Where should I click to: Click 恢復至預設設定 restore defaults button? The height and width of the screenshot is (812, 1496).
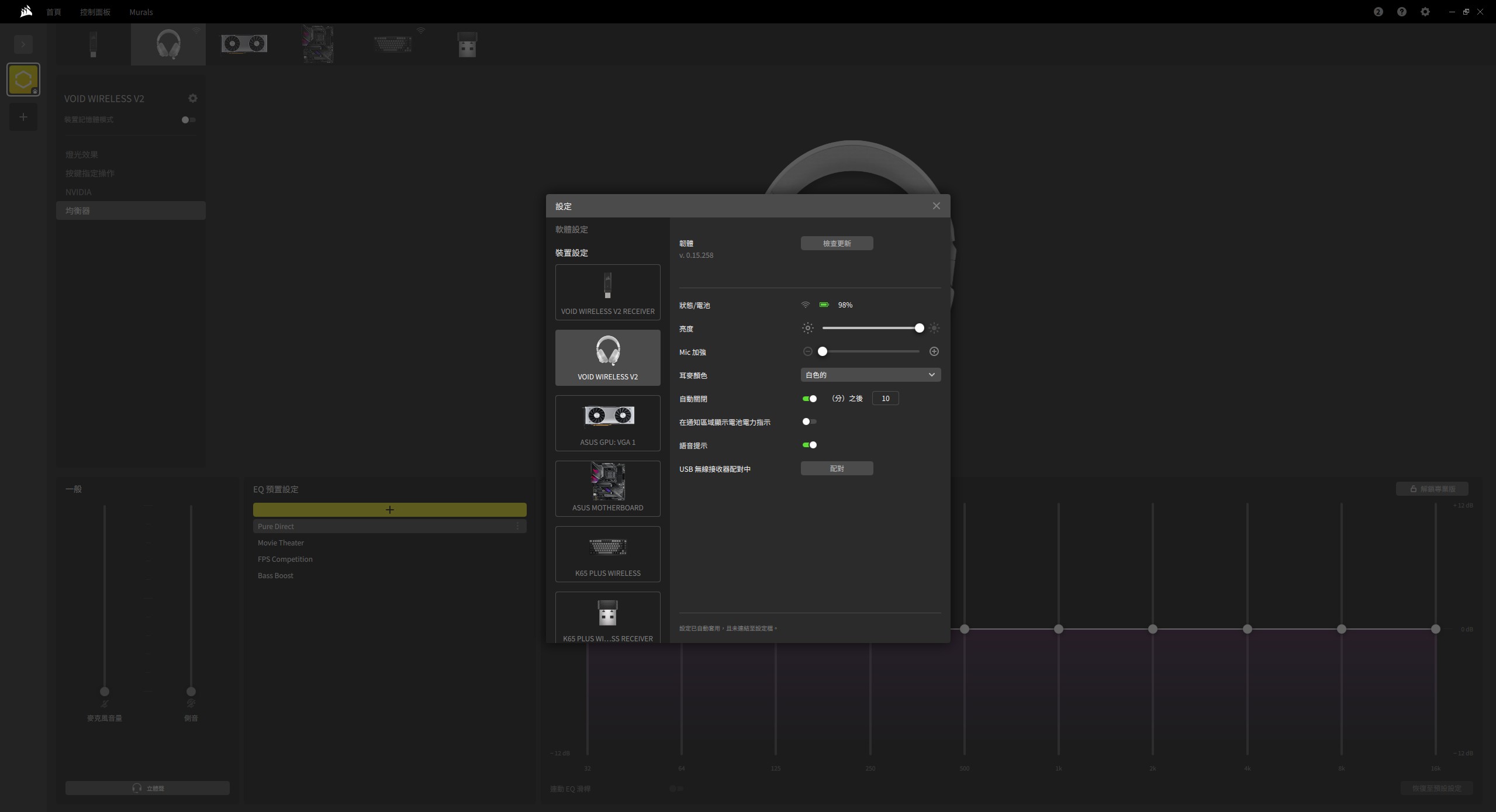1436,788
